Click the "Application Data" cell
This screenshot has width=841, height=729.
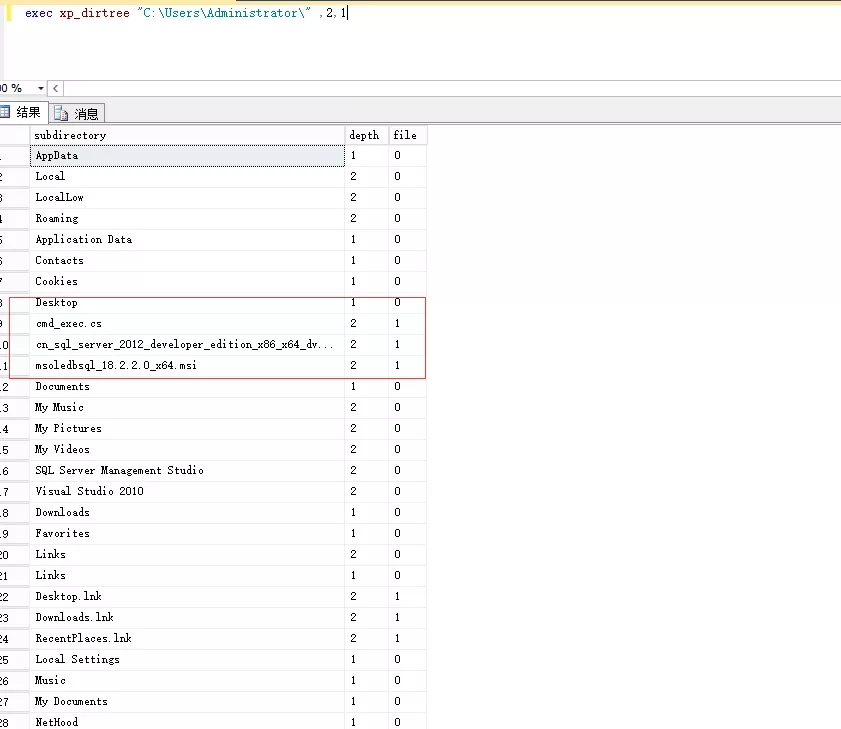click(187, 239)
